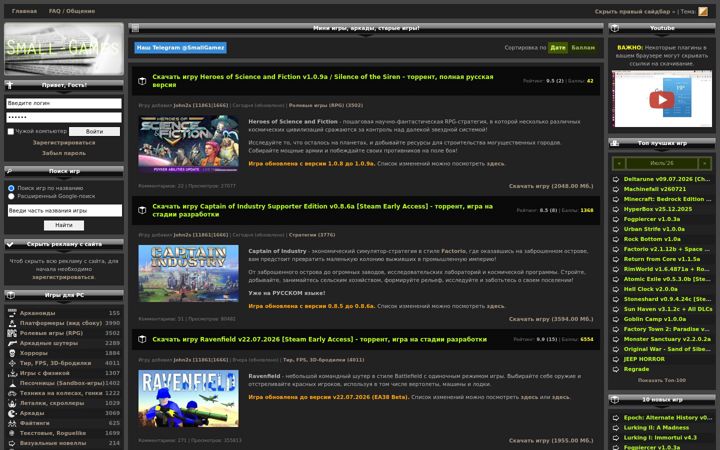
Task: Hide the right sidebar
Action: 635,11
